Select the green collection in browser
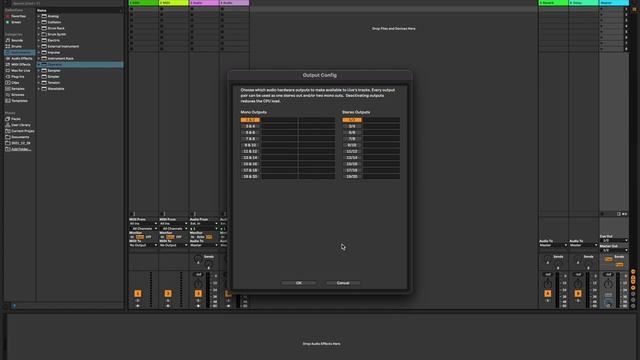 [13, 22]
